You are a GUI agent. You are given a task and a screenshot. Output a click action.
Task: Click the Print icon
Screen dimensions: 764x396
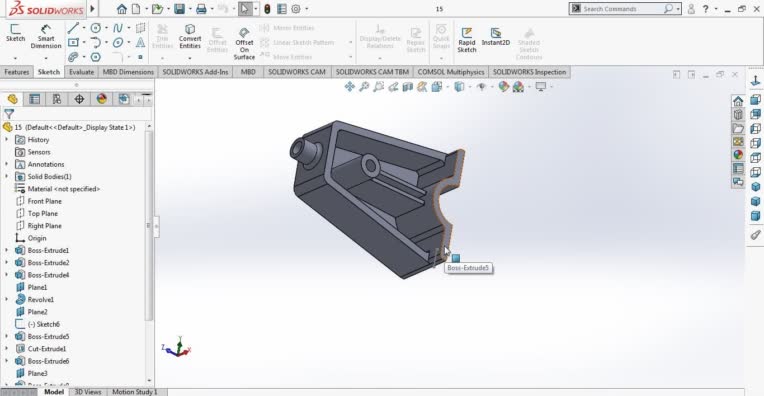201,9
